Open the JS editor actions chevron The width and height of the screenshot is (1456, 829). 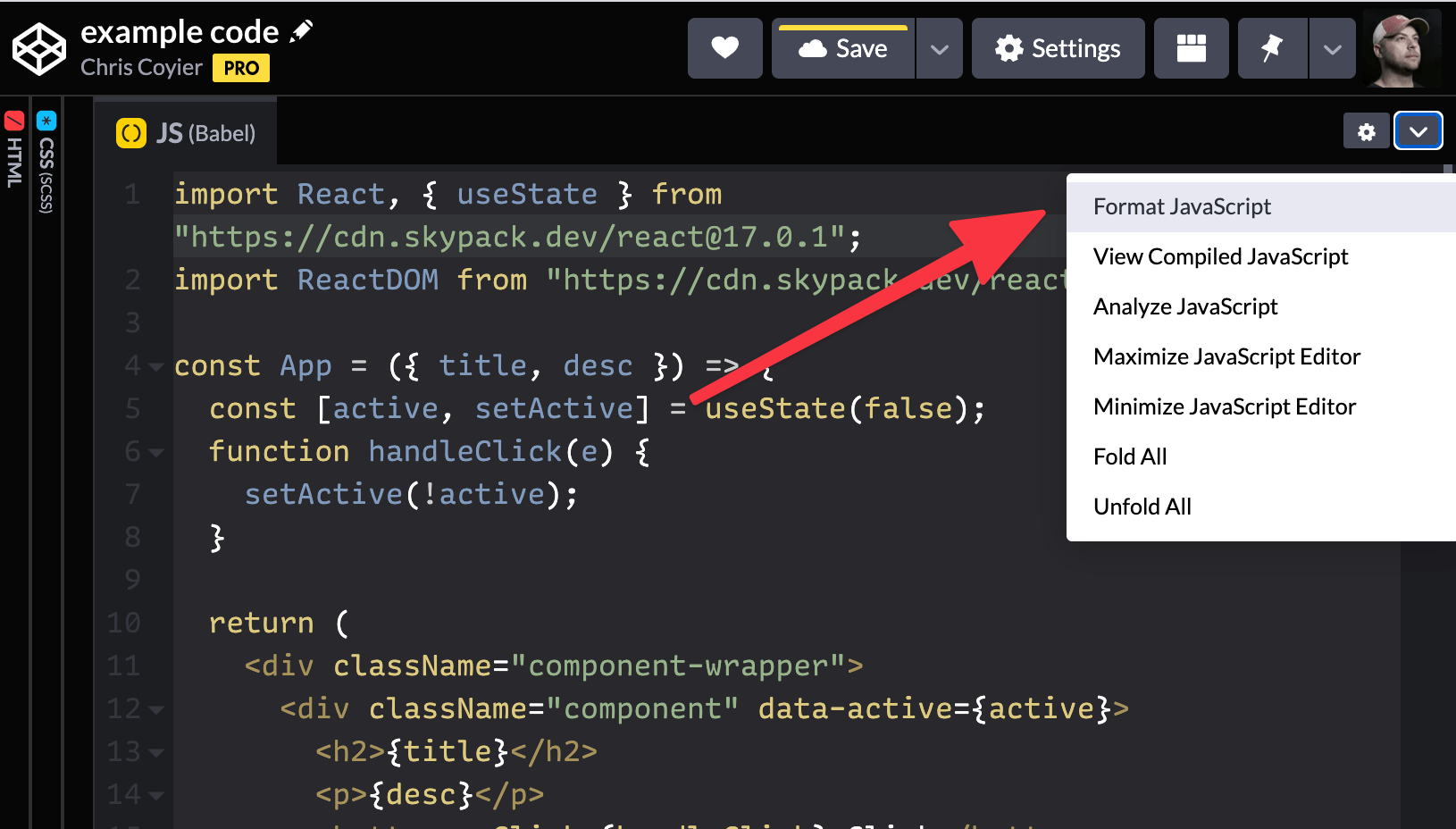1418,130
